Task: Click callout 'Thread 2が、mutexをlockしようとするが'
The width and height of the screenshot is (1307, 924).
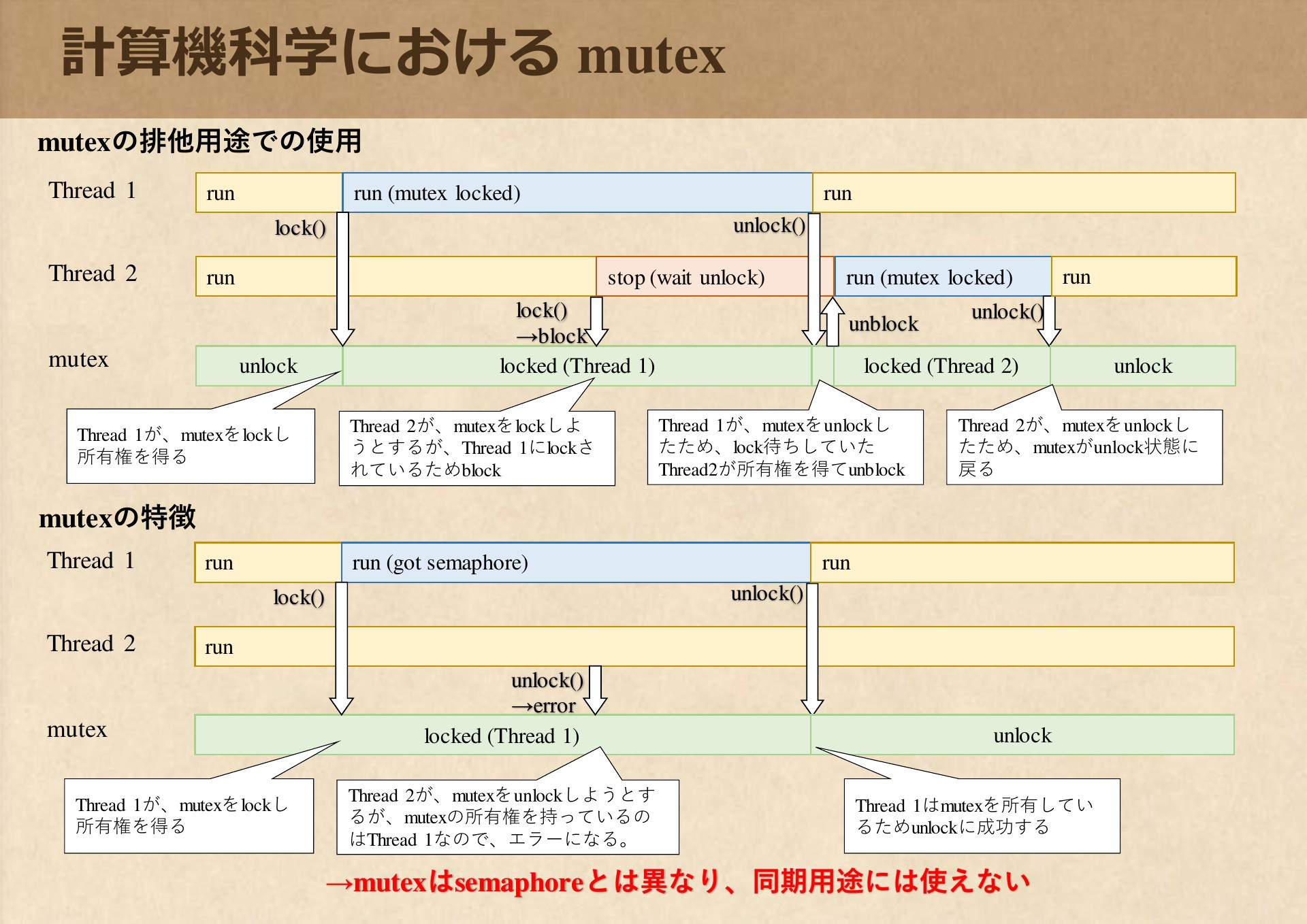Action: click(477, 448)
